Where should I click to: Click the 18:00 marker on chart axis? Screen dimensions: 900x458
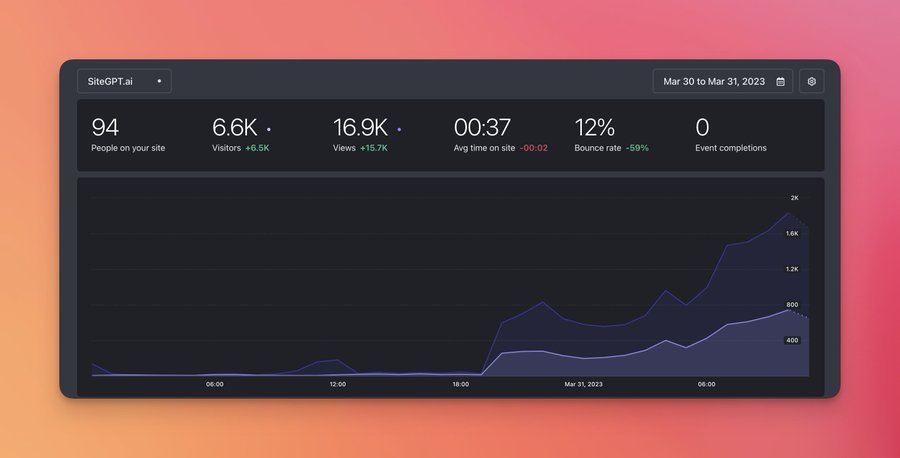[460, 384]
